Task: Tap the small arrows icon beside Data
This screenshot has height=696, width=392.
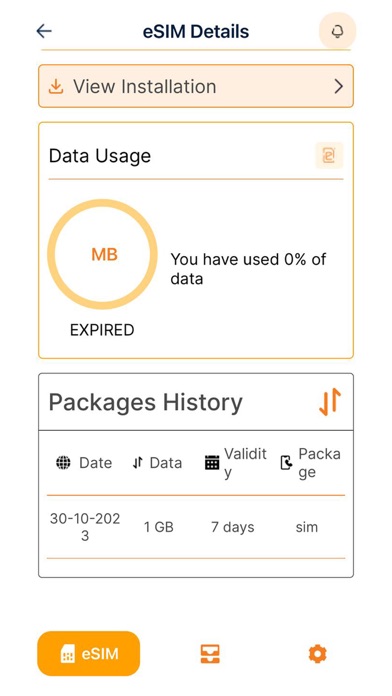Action: [x=138, y=463]
